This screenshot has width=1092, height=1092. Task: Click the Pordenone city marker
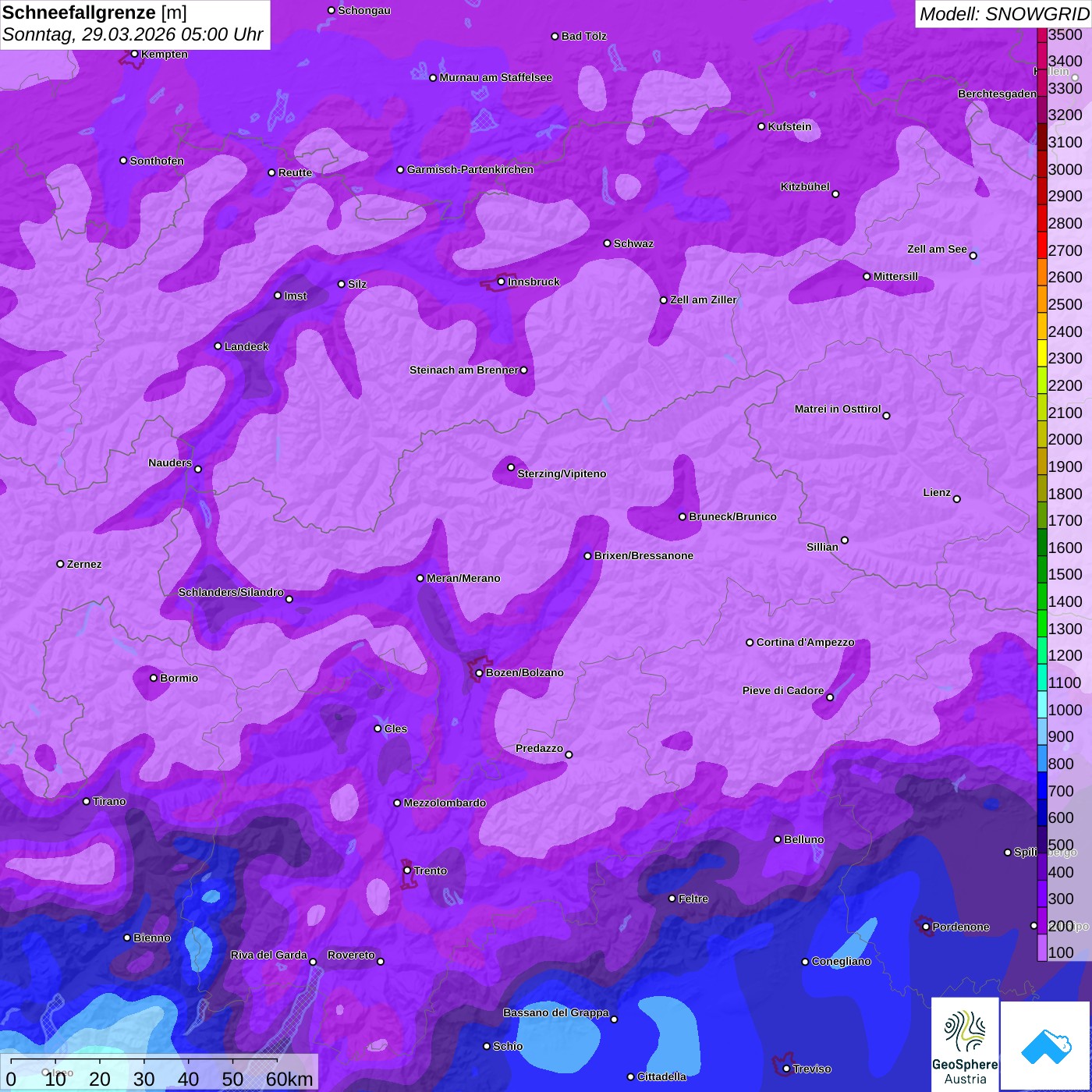click(926, 927)
